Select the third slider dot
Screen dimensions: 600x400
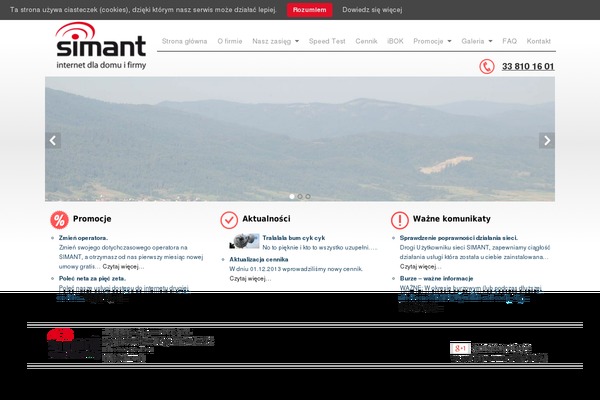click(x=308, y=196)
